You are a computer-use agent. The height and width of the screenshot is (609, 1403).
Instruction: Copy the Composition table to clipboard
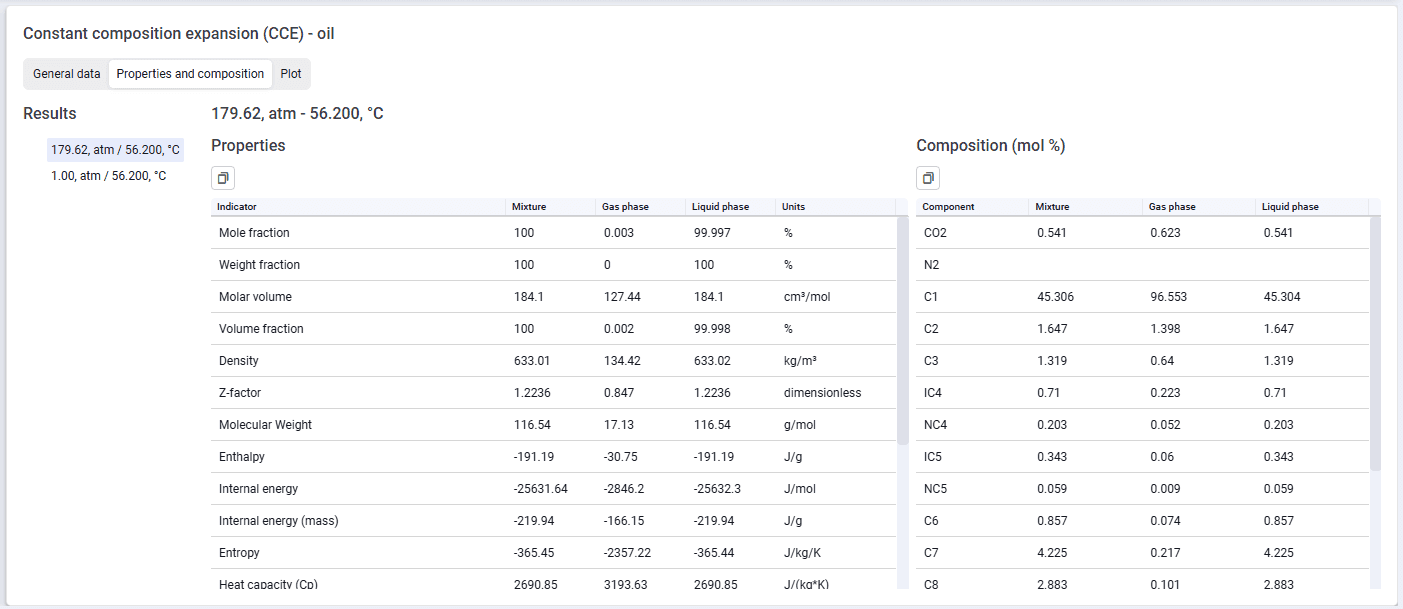point(928,178)
